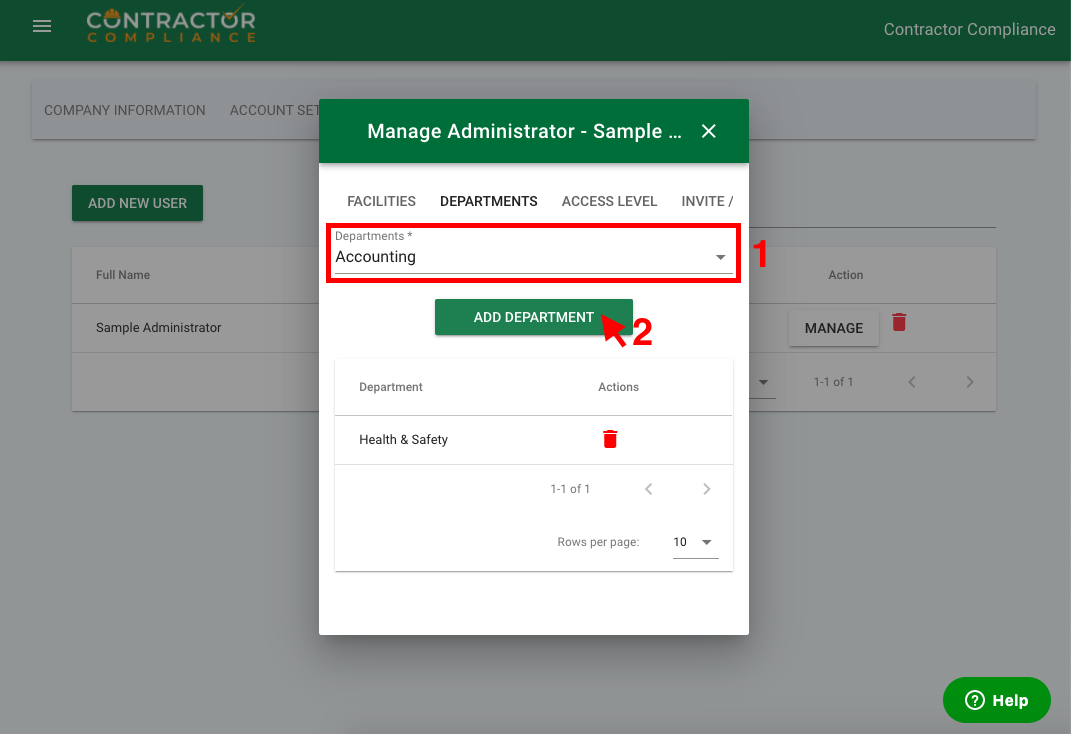Select the Departments tab
The height and width of the screenshot is (734, 1071).
[488, 201]
